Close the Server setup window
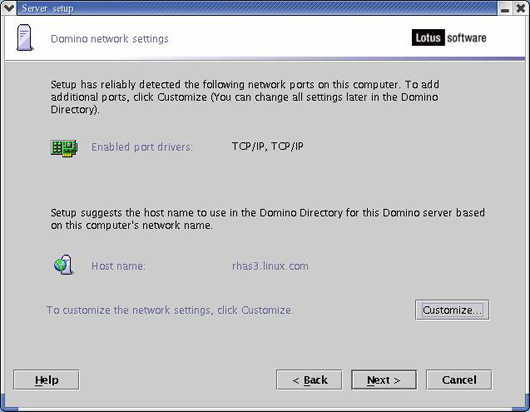 click(x=521, y=8)
